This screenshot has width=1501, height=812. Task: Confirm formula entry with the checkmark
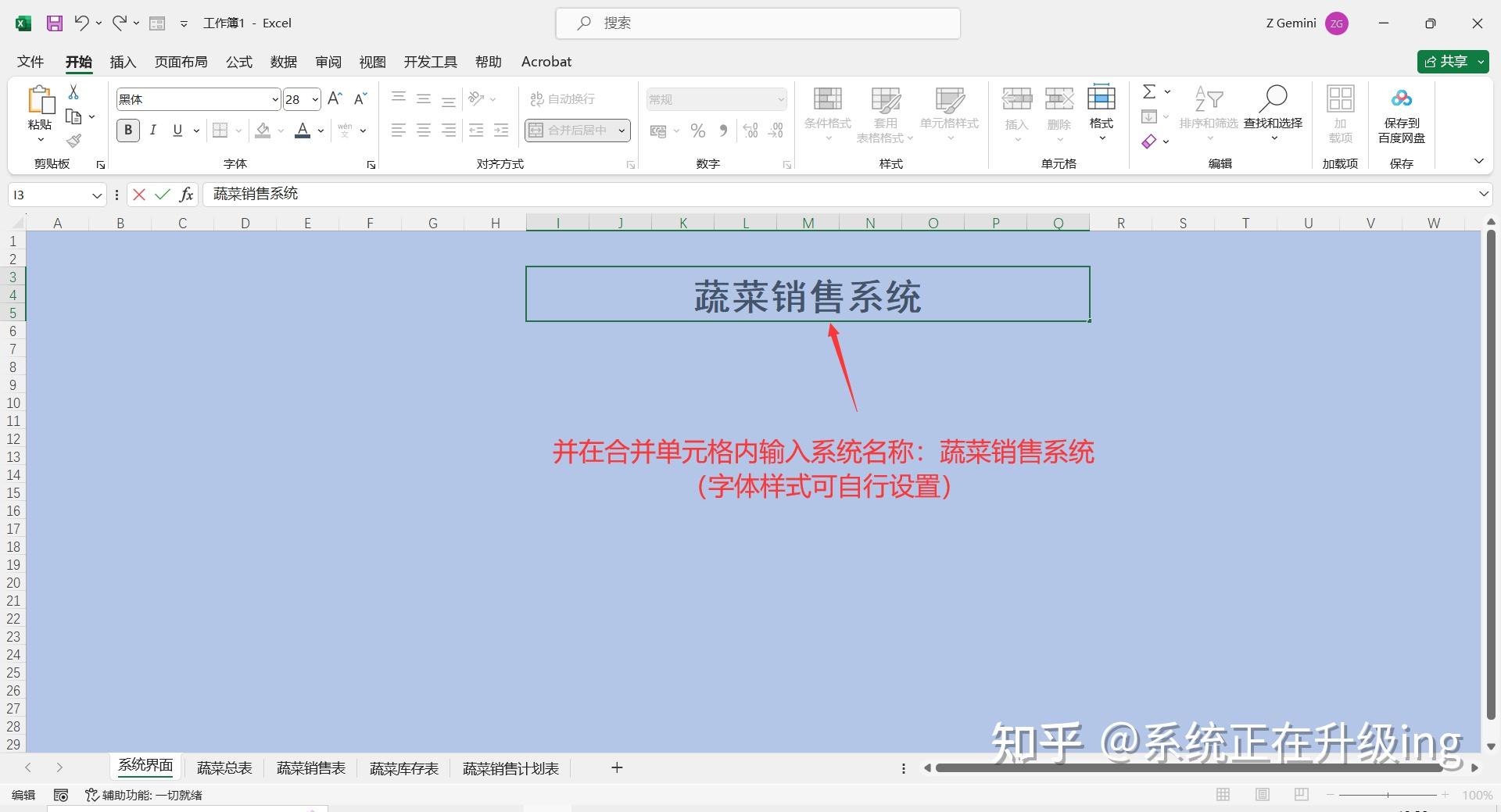tap(162, 194)
